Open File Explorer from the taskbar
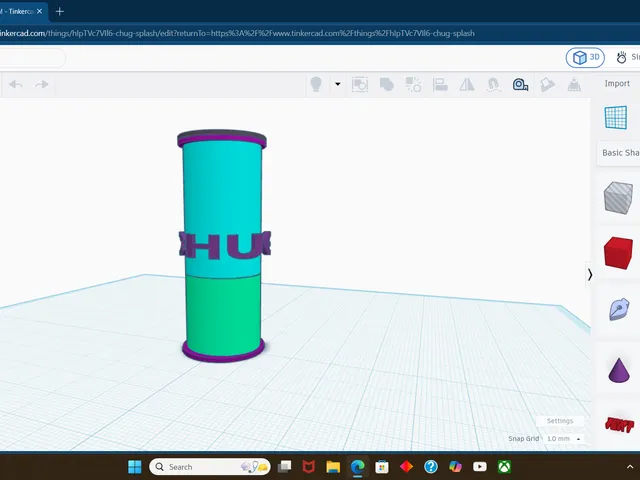640x480 pixels. [333, 467]
